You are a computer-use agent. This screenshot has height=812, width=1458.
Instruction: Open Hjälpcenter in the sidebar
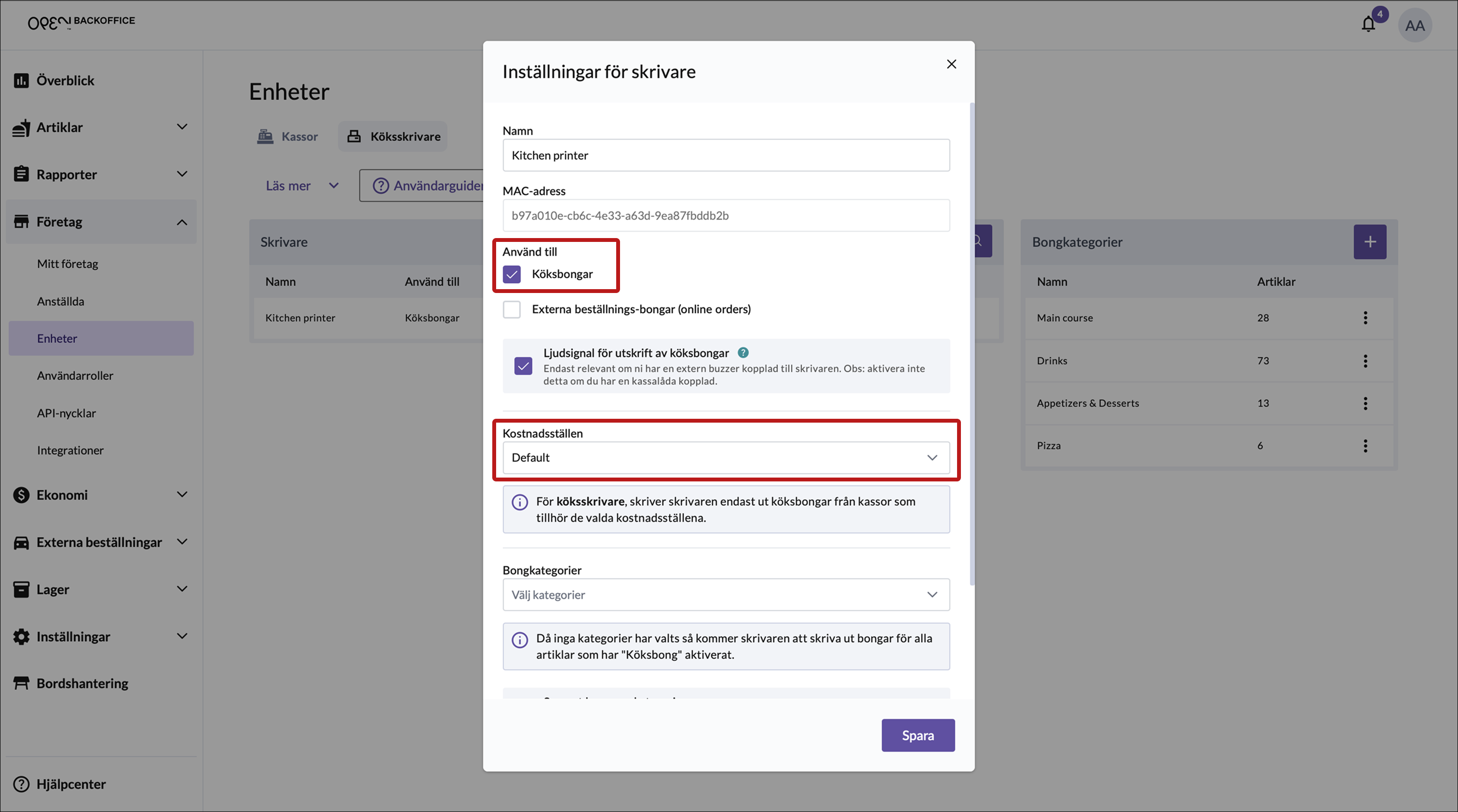[x=71, y=784]
